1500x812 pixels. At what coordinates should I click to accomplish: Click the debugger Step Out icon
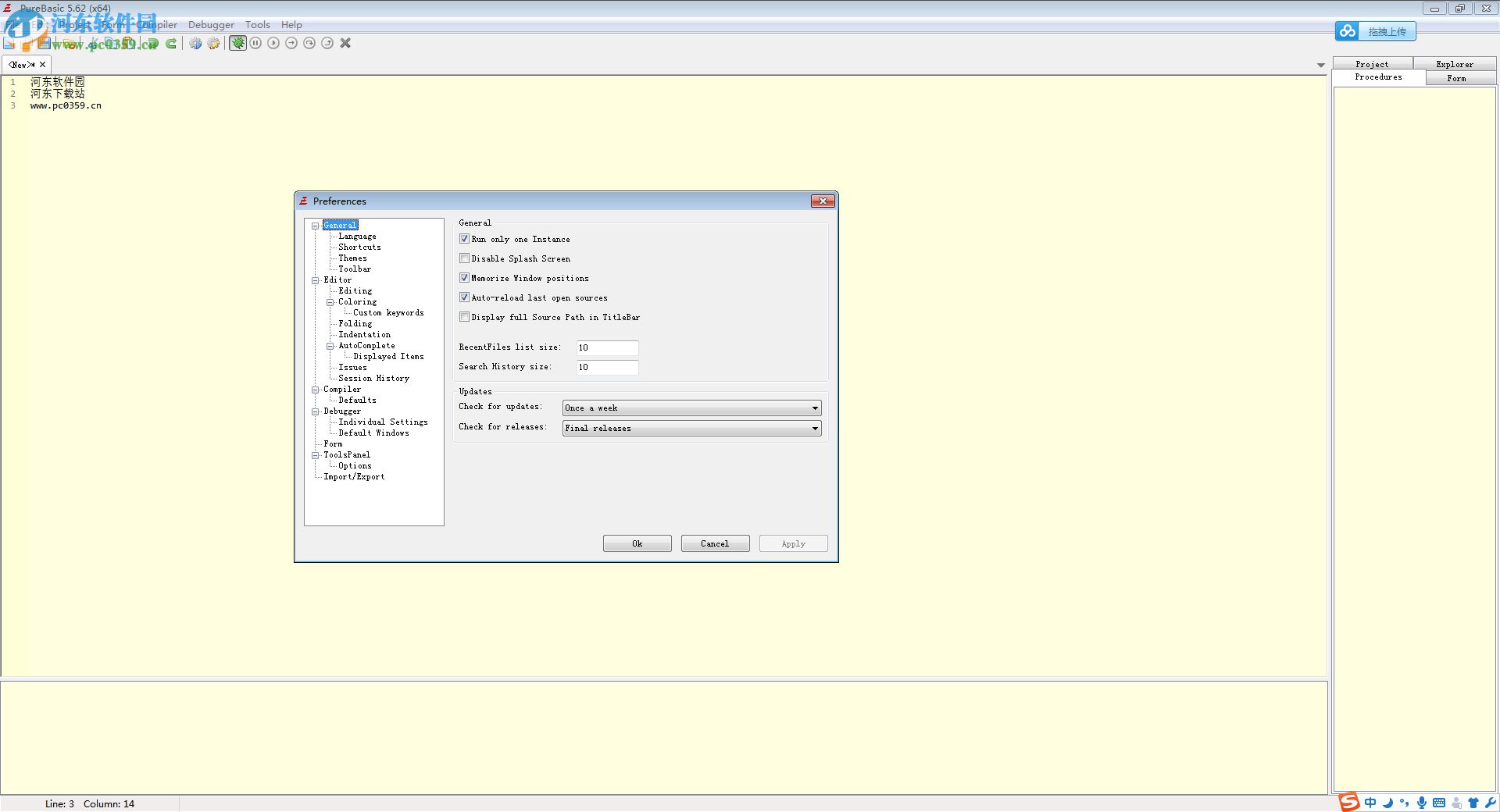327,43
